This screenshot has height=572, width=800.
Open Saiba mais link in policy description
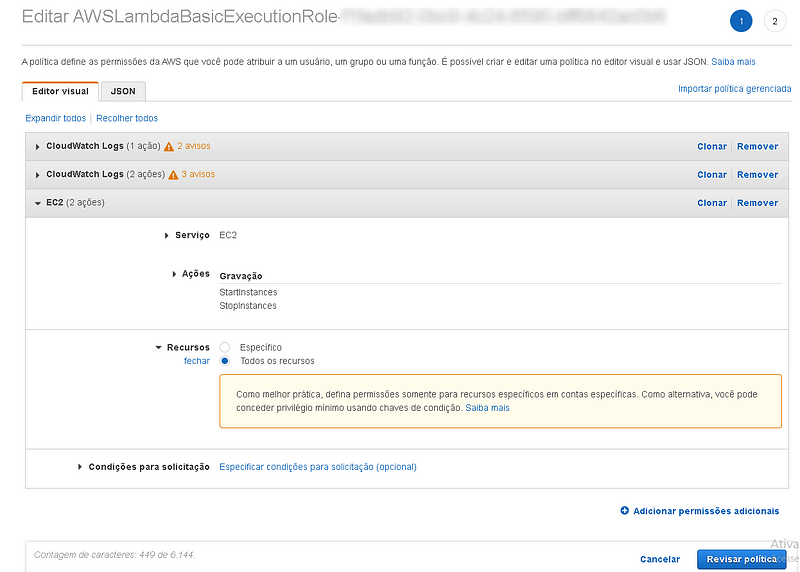tap(733, 62)
